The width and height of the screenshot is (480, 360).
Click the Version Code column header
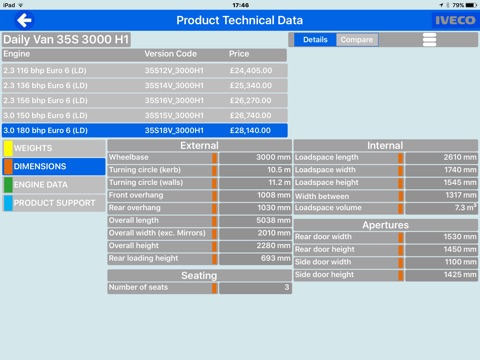tap(170, 54)
